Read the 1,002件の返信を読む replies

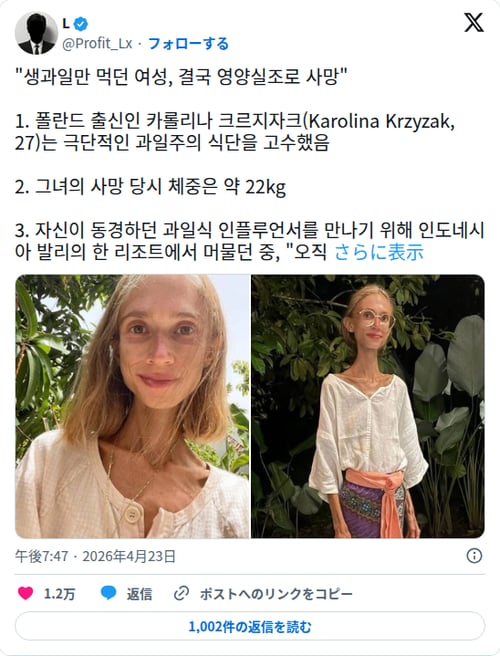tap(250, 626)
